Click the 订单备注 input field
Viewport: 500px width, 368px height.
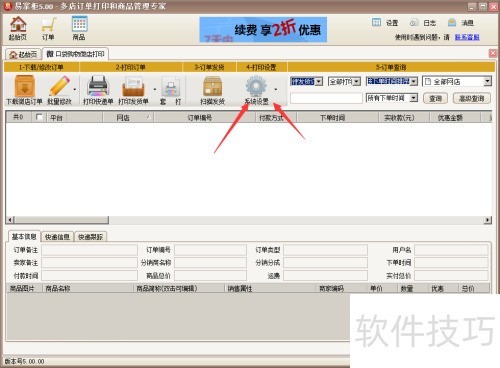(x=89, y=250)
